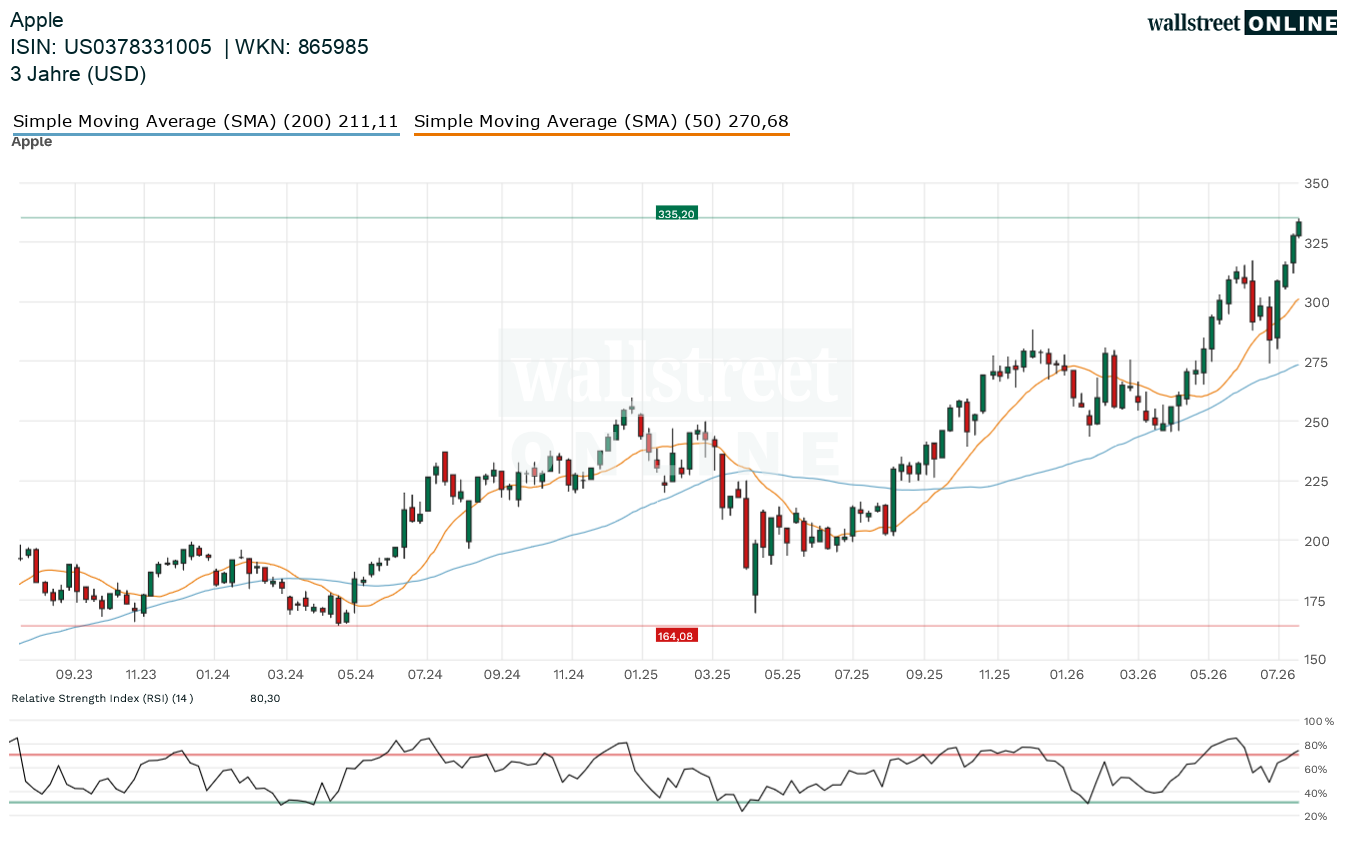Click the 01.25 date axis label
This screenshot has height=843, width=1349.
point(641,675)
